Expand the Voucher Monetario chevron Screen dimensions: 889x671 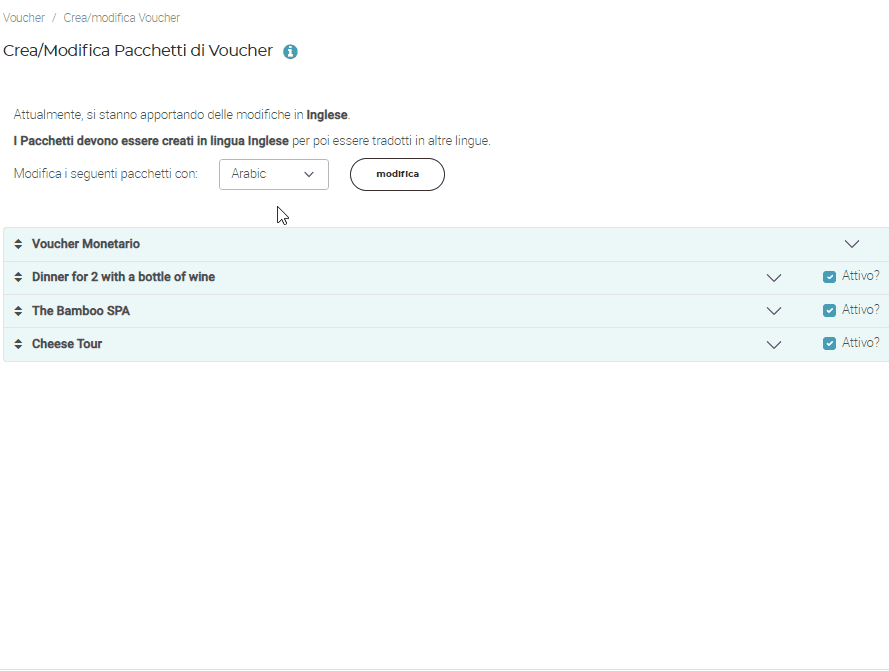coord(852,244)
